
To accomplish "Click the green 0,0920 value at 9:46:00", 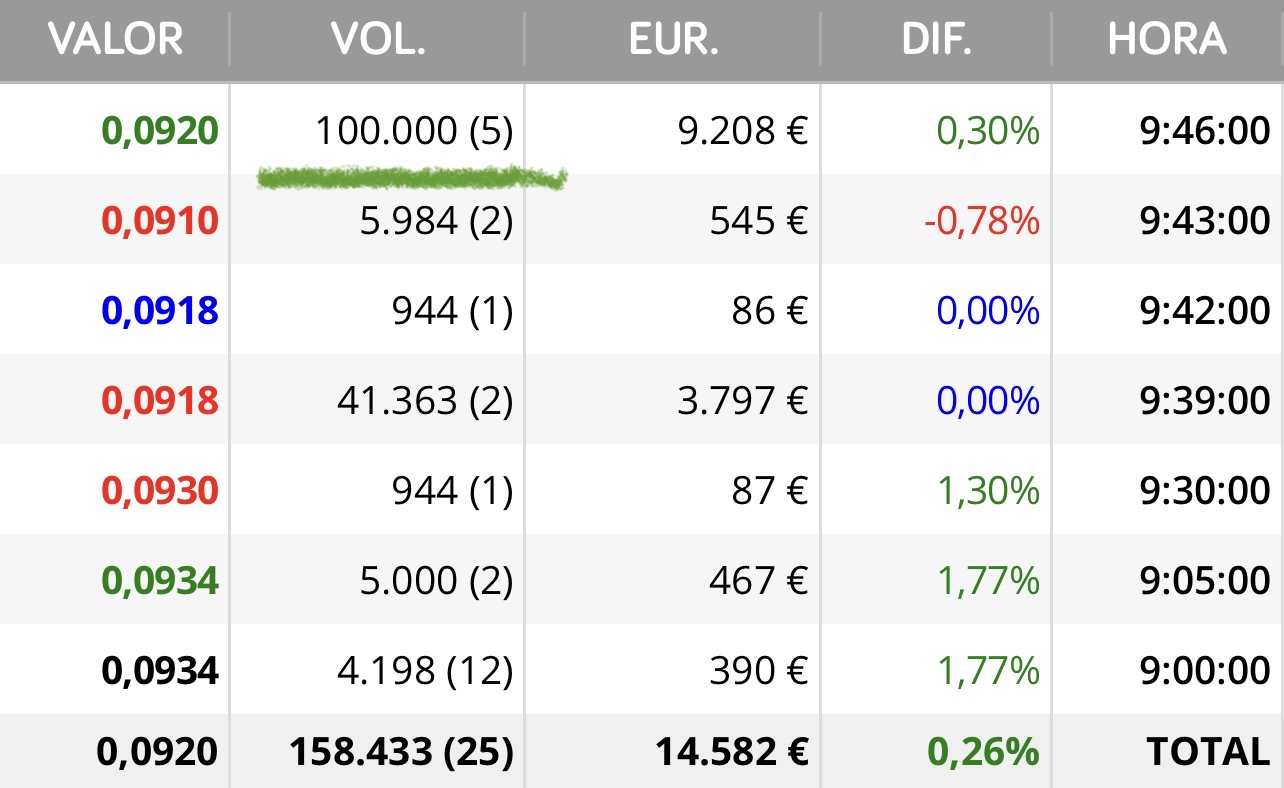I will (160, 131).
